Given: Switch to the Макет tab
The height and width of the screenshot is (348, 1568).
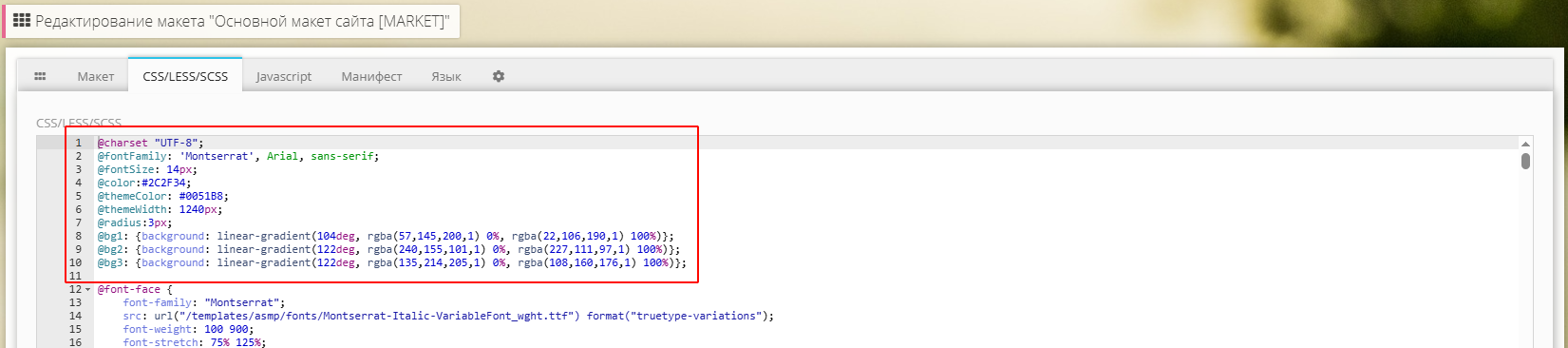Looking at the screenshot, I should (x=96, y=76).
